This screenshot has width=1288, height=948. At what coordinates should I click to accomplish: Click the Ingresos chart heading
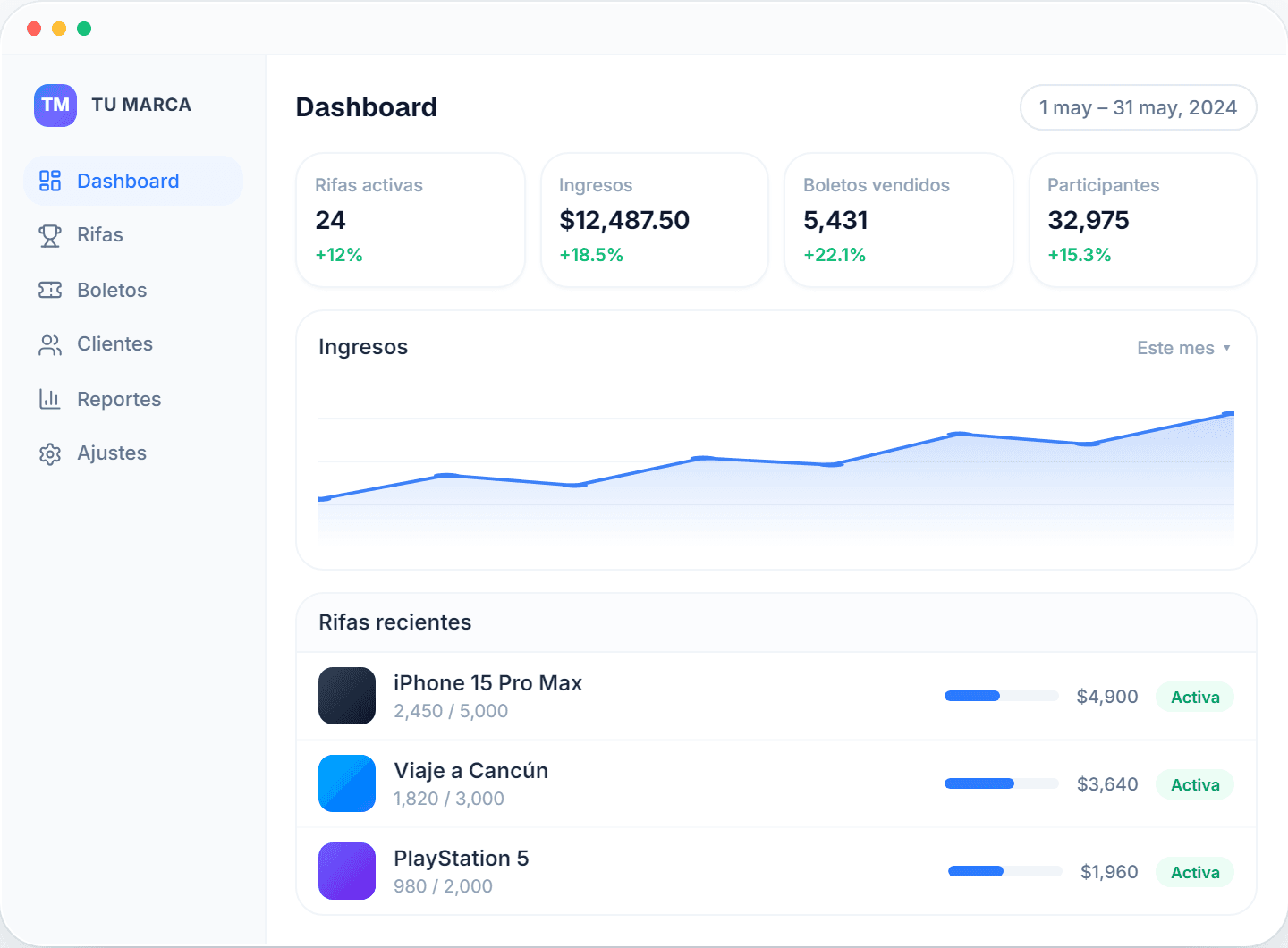[363, 347]
